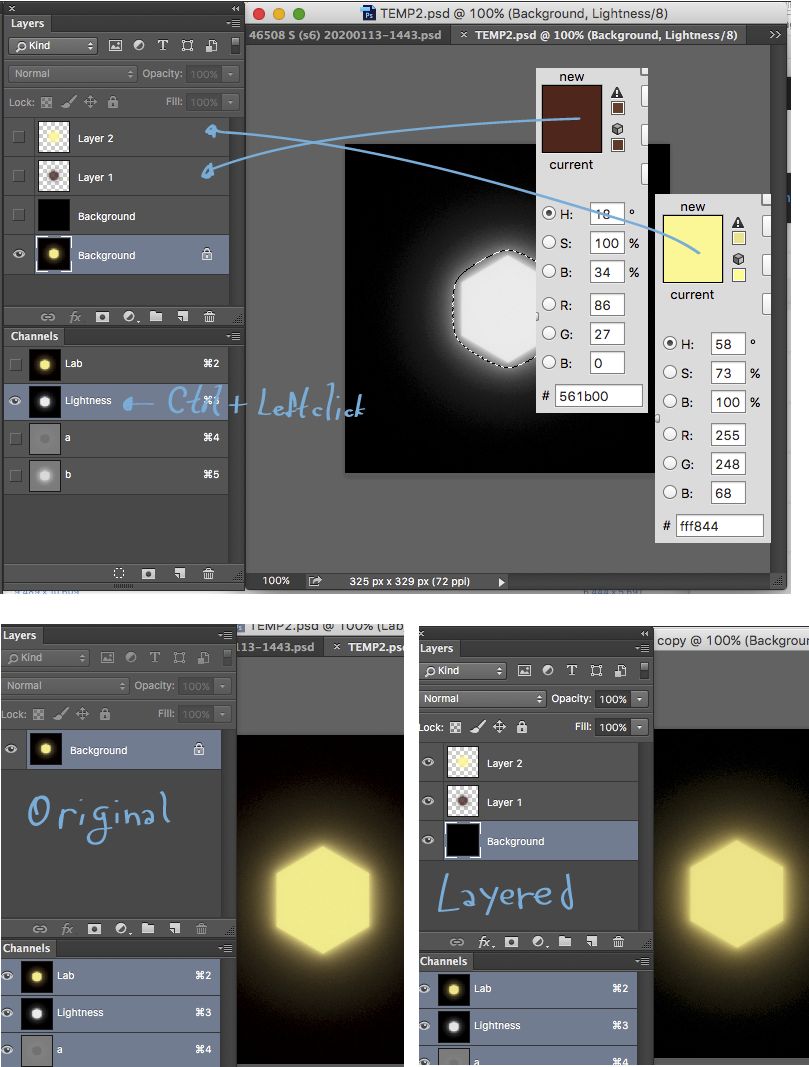Screen dimensions: 809x1067
Task: Create new channel icon beside Channels trash
Action: pos(180,574)
